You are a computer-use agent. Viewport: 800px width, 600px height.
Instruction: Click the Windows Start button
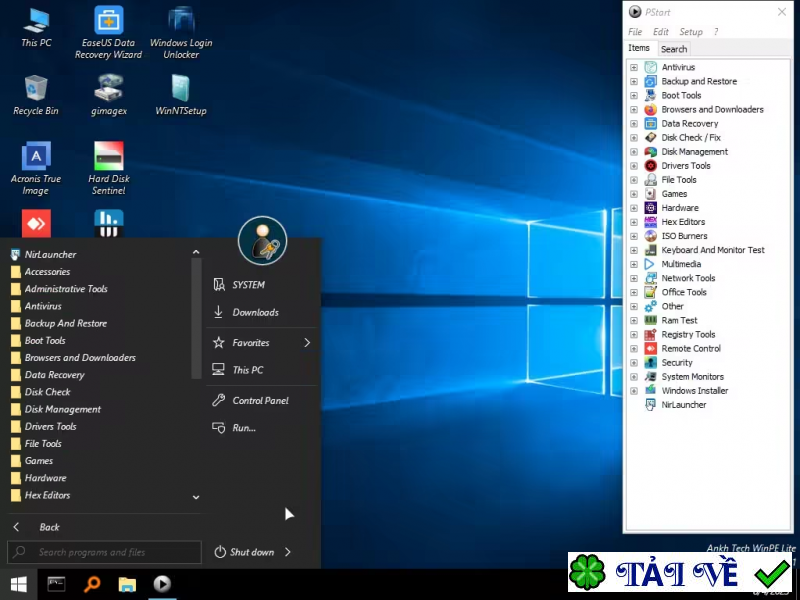click(18, 584)
